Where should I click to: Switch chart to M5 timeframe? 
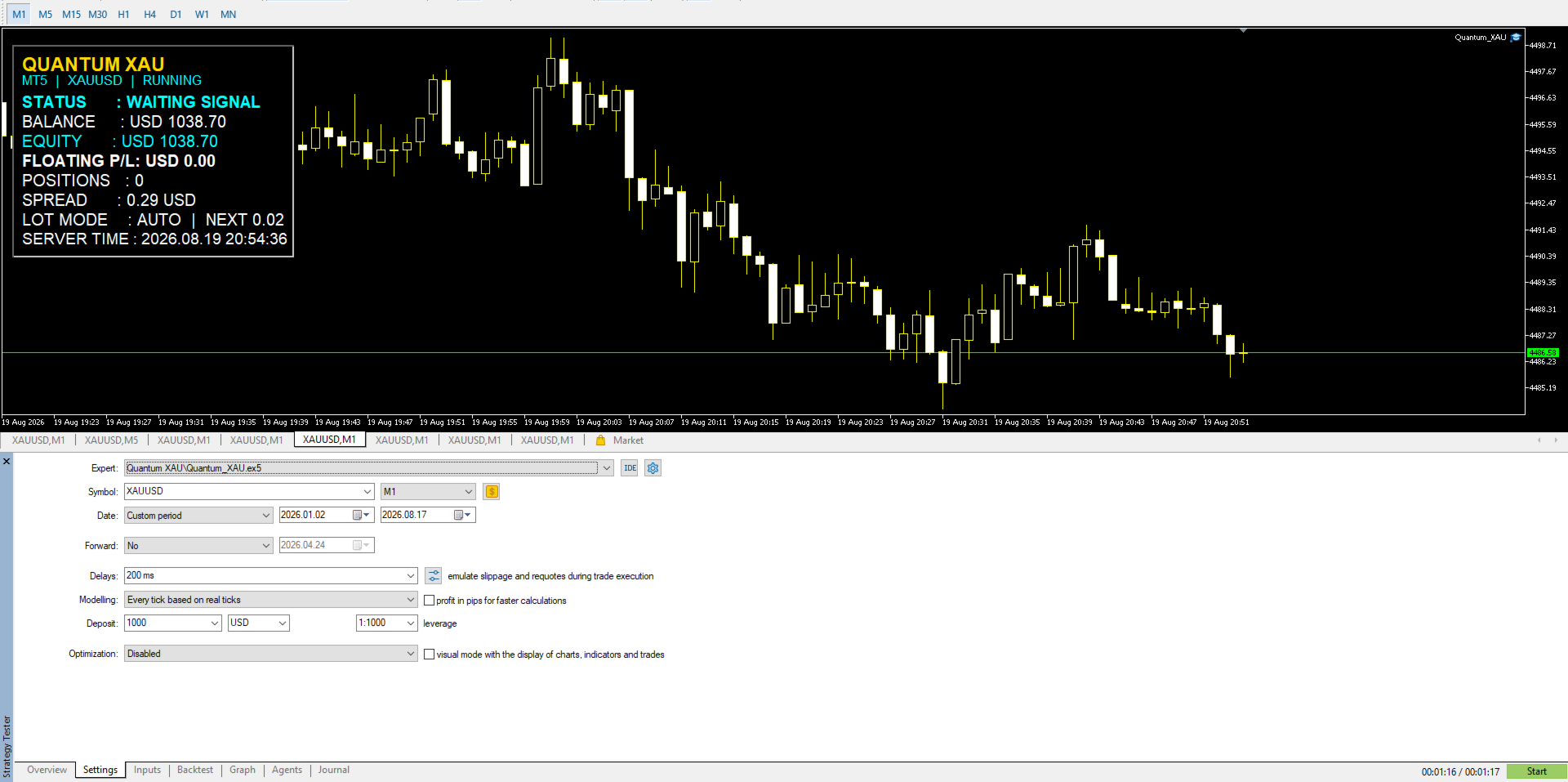(x=45, y=15)
